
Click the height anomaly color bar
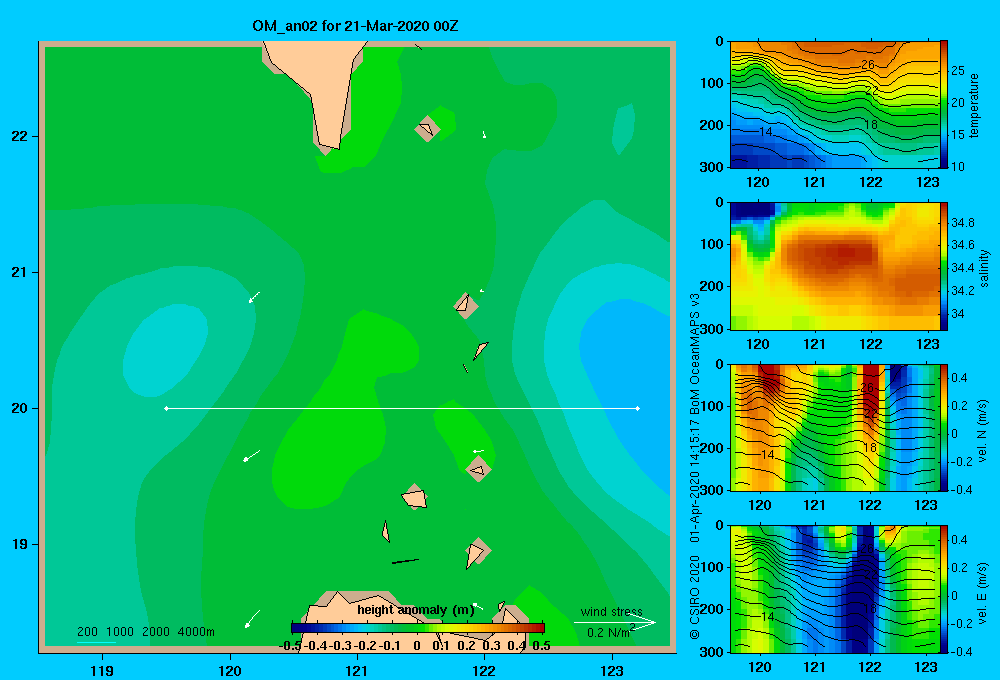coord(418,628)
